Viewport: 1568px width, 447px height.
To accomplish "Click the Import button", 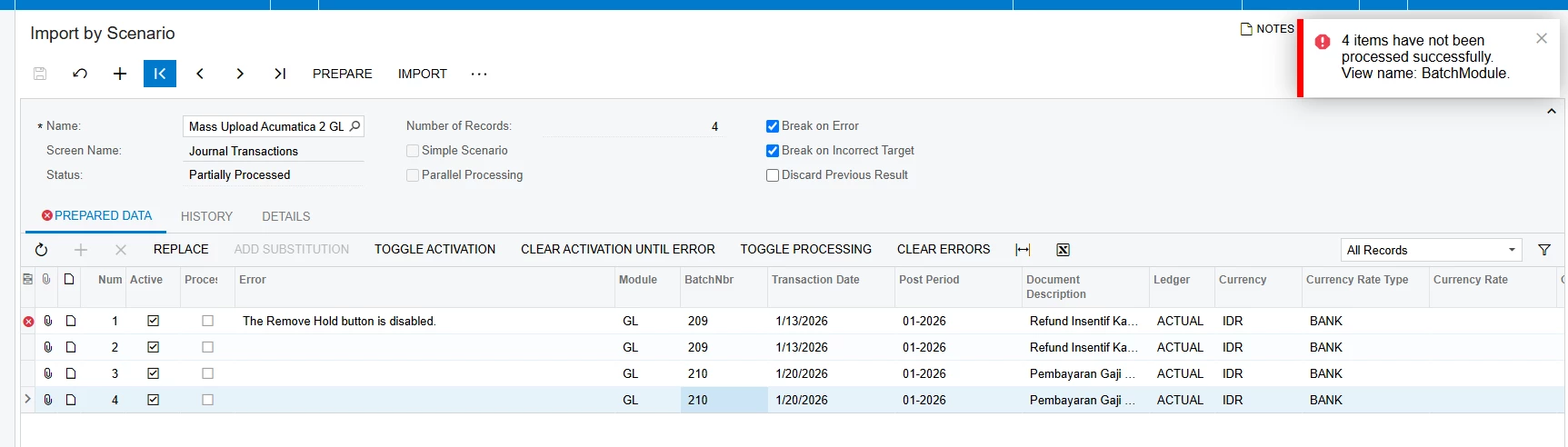I will pyautogui.click(x=423, y=74).
